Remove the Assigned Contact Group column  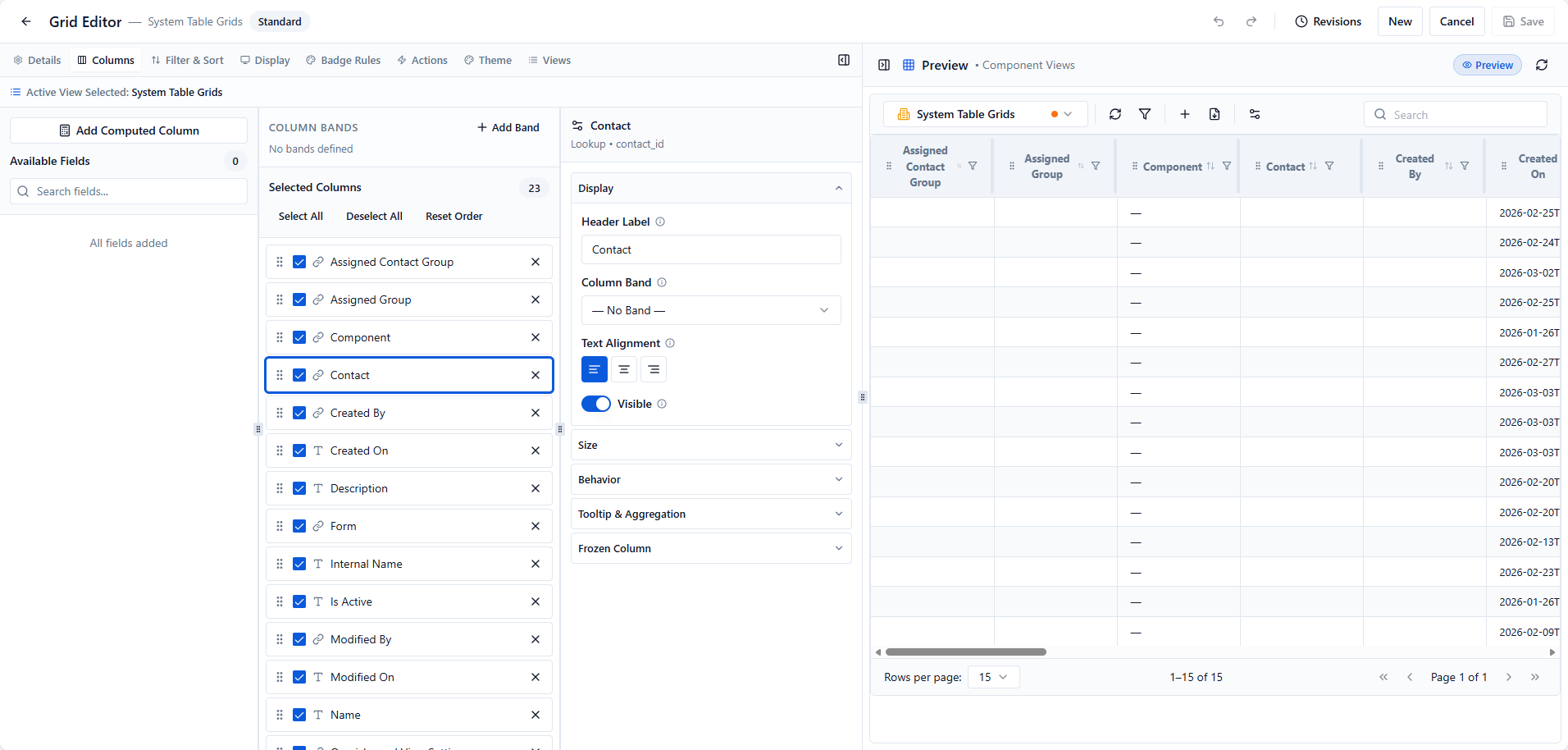pyautogui.click(x=536, y=262)
